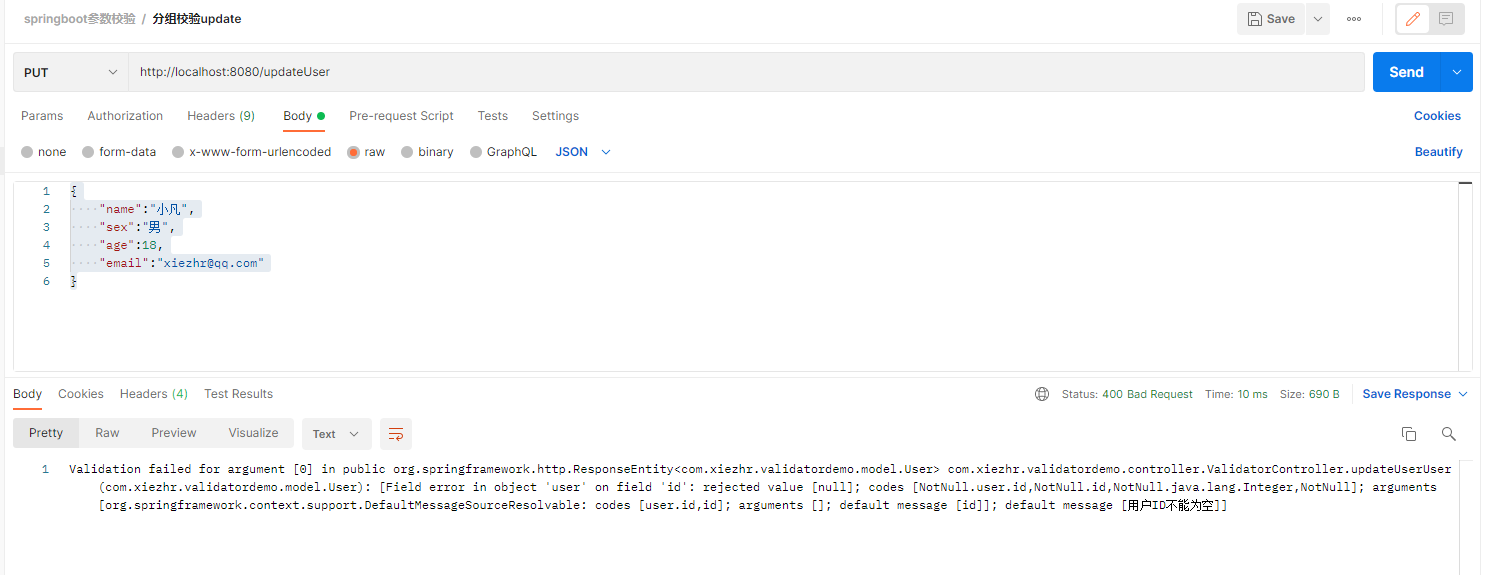This screenshot has width=1494, height=575.
Task: Open the PUT method dropdown
Action: click(x=71, y=72)
